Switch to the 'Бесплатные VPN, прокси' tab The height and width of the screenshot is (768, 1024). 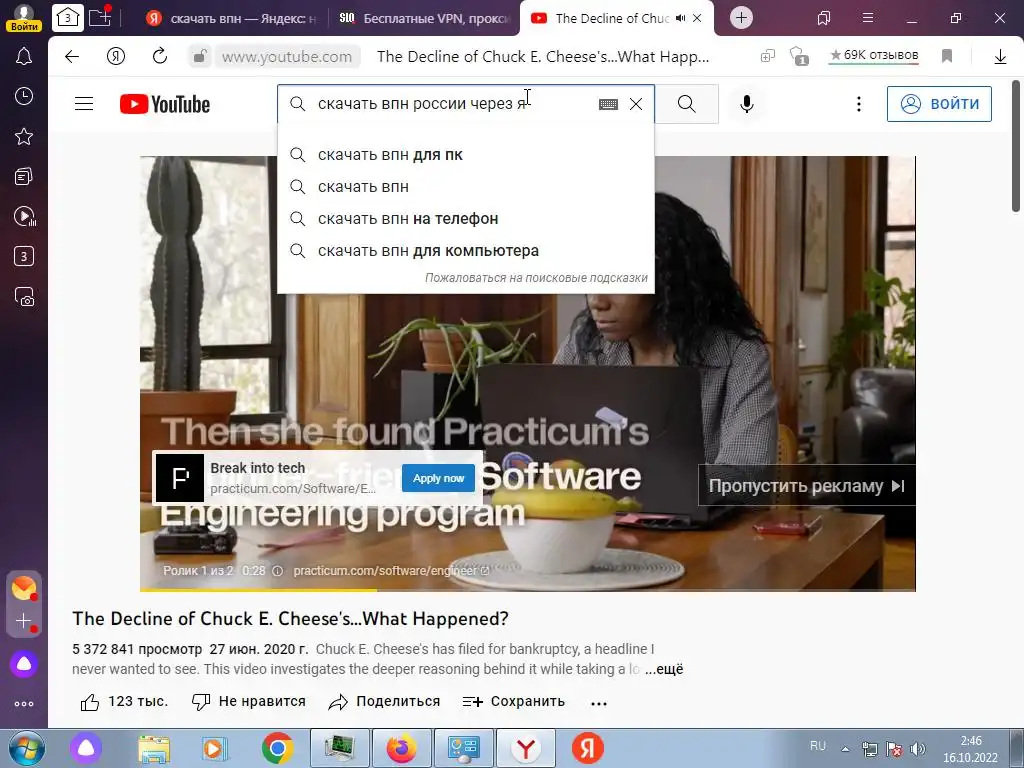point(423,18)
